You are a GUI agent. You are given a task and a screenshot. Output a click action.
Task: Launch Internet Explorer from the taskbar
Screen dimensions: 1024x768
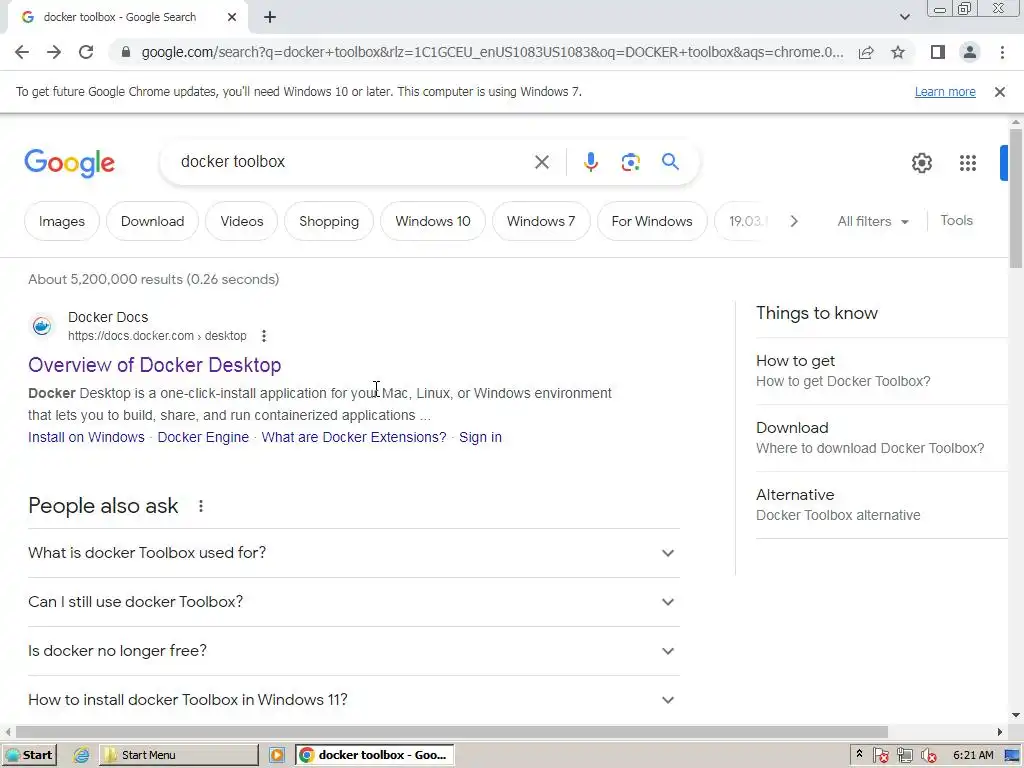(x=82, y=755)
